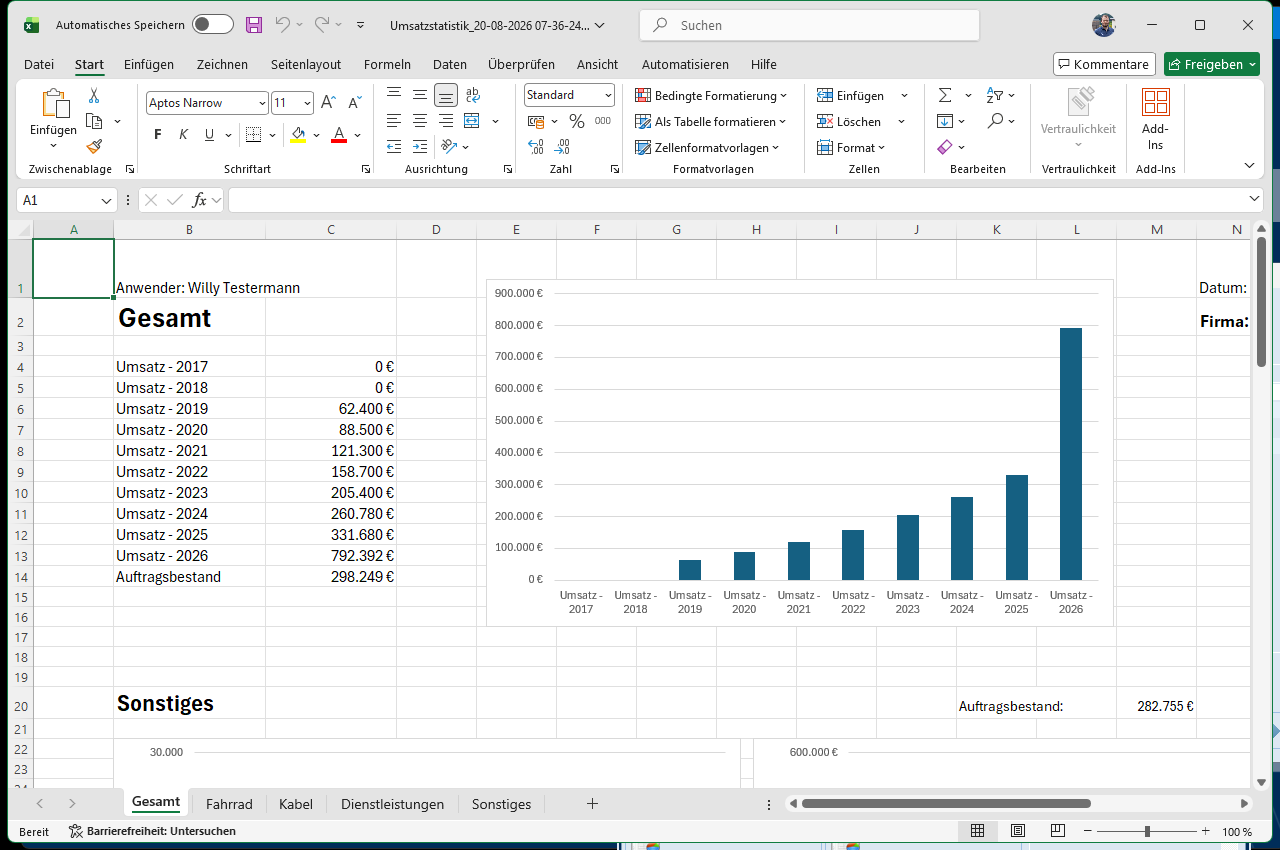Apply bold with the F button
The width and height of the screenshot is (1280, 850).
tap(157, 135)
